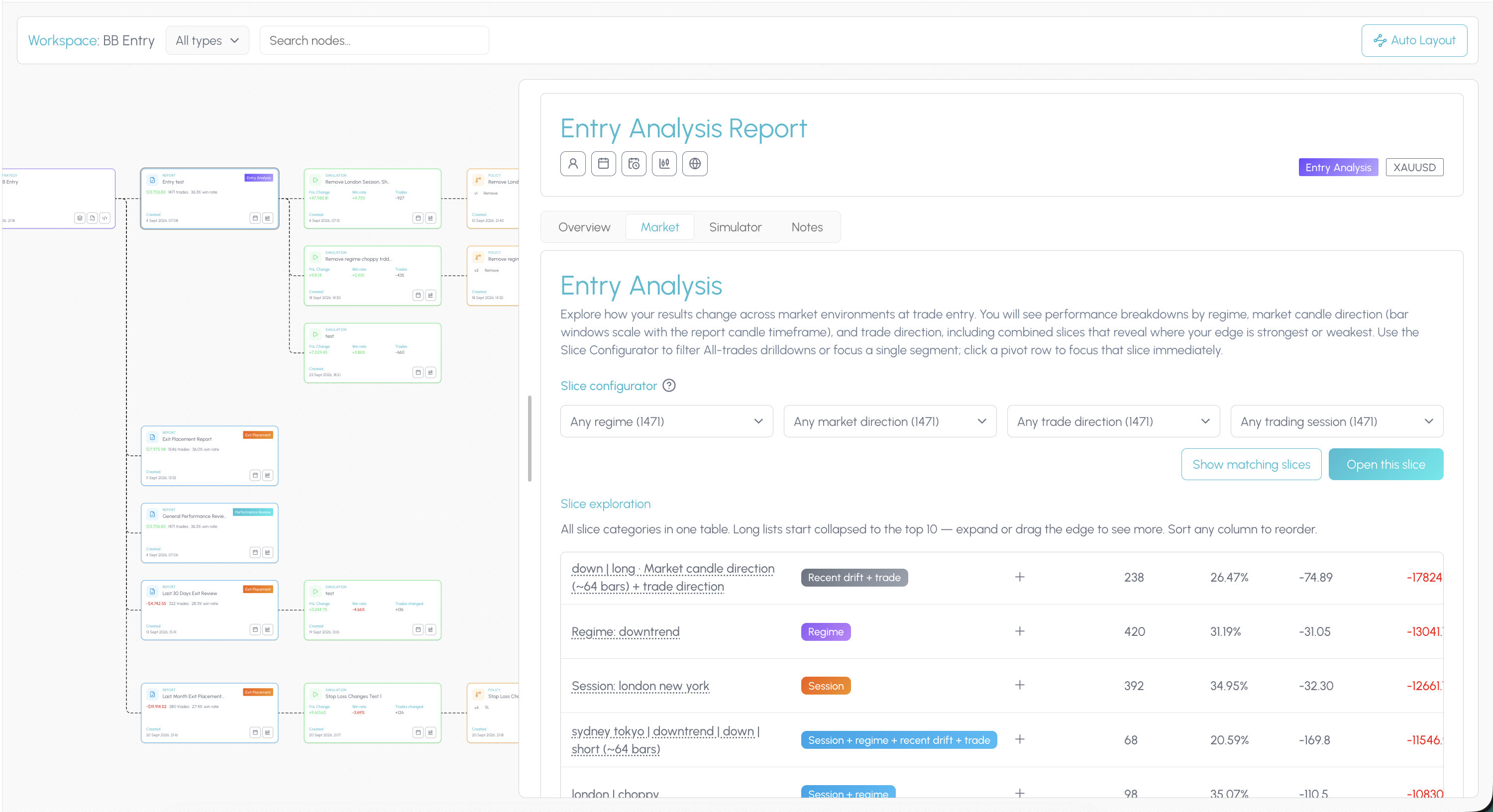Click the layers icon on BB Entry strategy node

80,218
